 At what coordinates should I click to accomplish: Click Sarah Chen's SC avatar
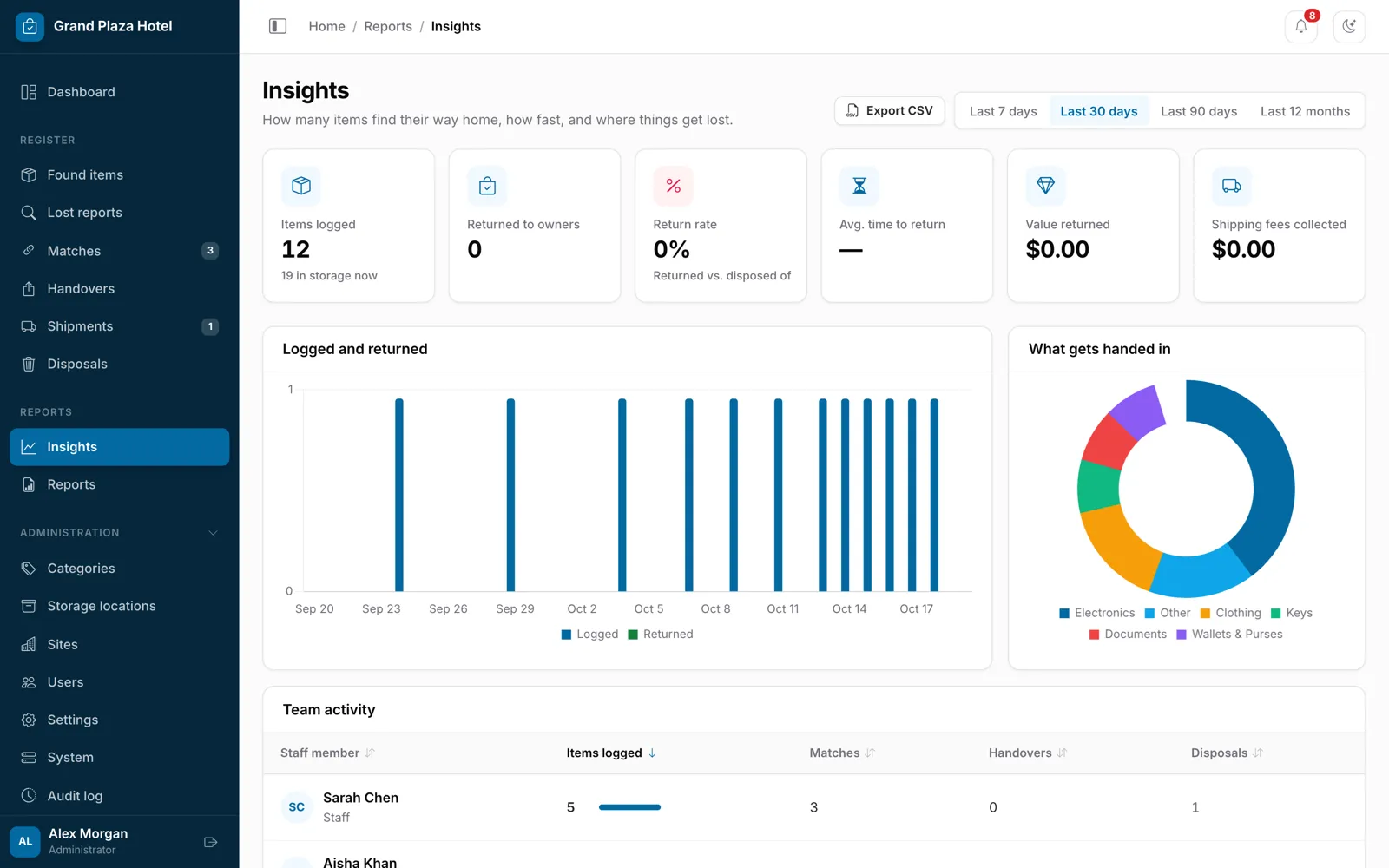point(296,807)
